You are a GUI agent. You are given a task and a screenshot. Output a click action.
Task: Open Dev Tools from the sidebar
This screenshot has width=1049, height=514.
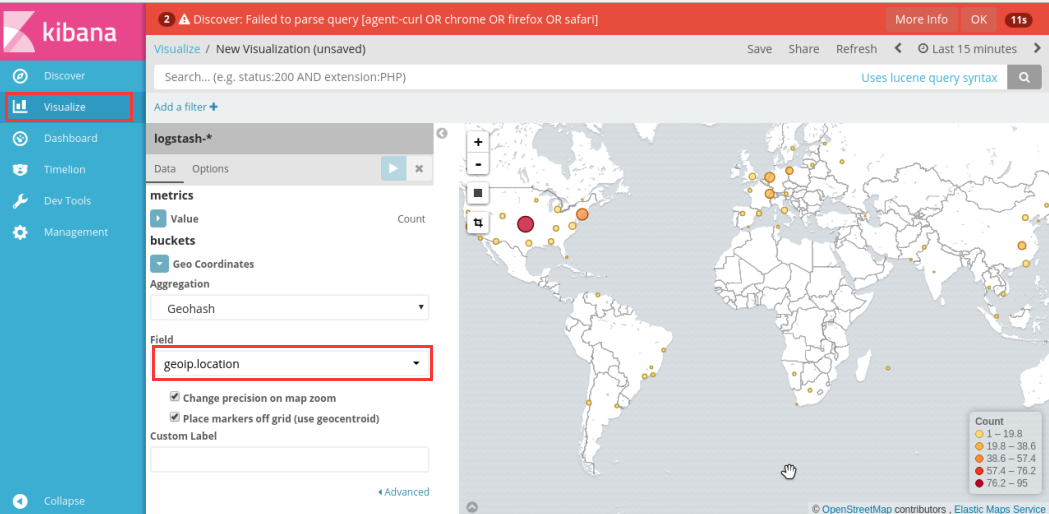coord(67,201)
